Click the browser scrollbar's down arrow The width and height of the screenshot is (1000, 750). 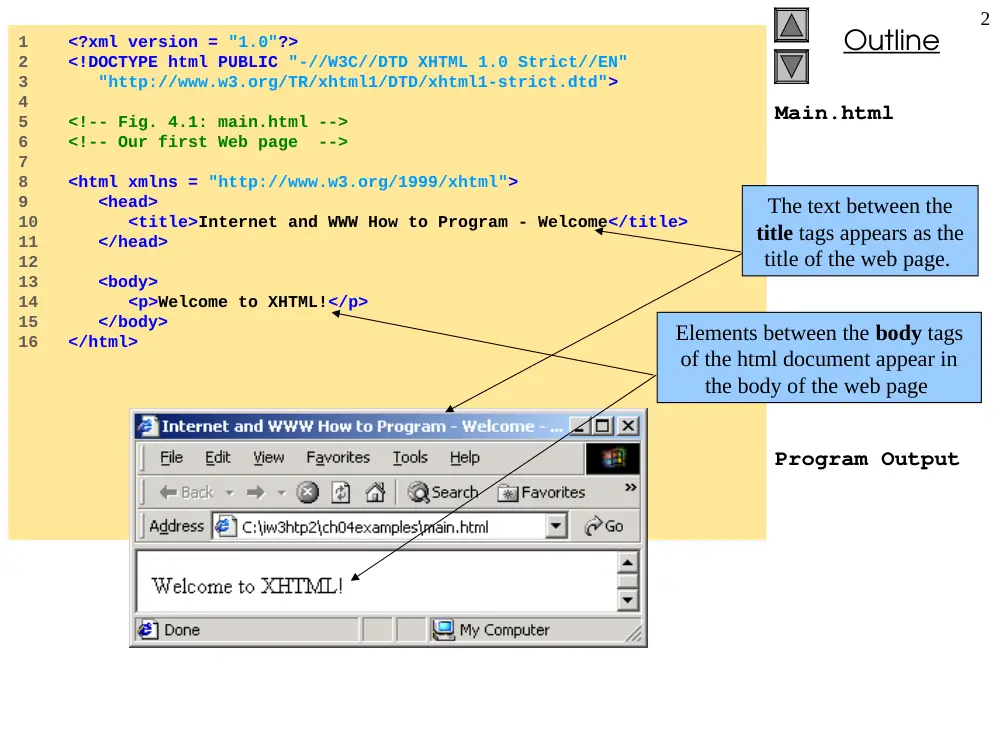[628, 600]
